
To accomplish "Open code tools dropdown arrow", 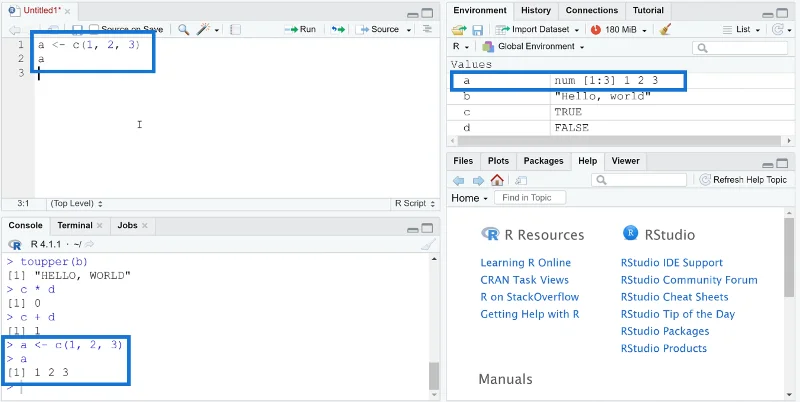I will (x=217, y=30).
